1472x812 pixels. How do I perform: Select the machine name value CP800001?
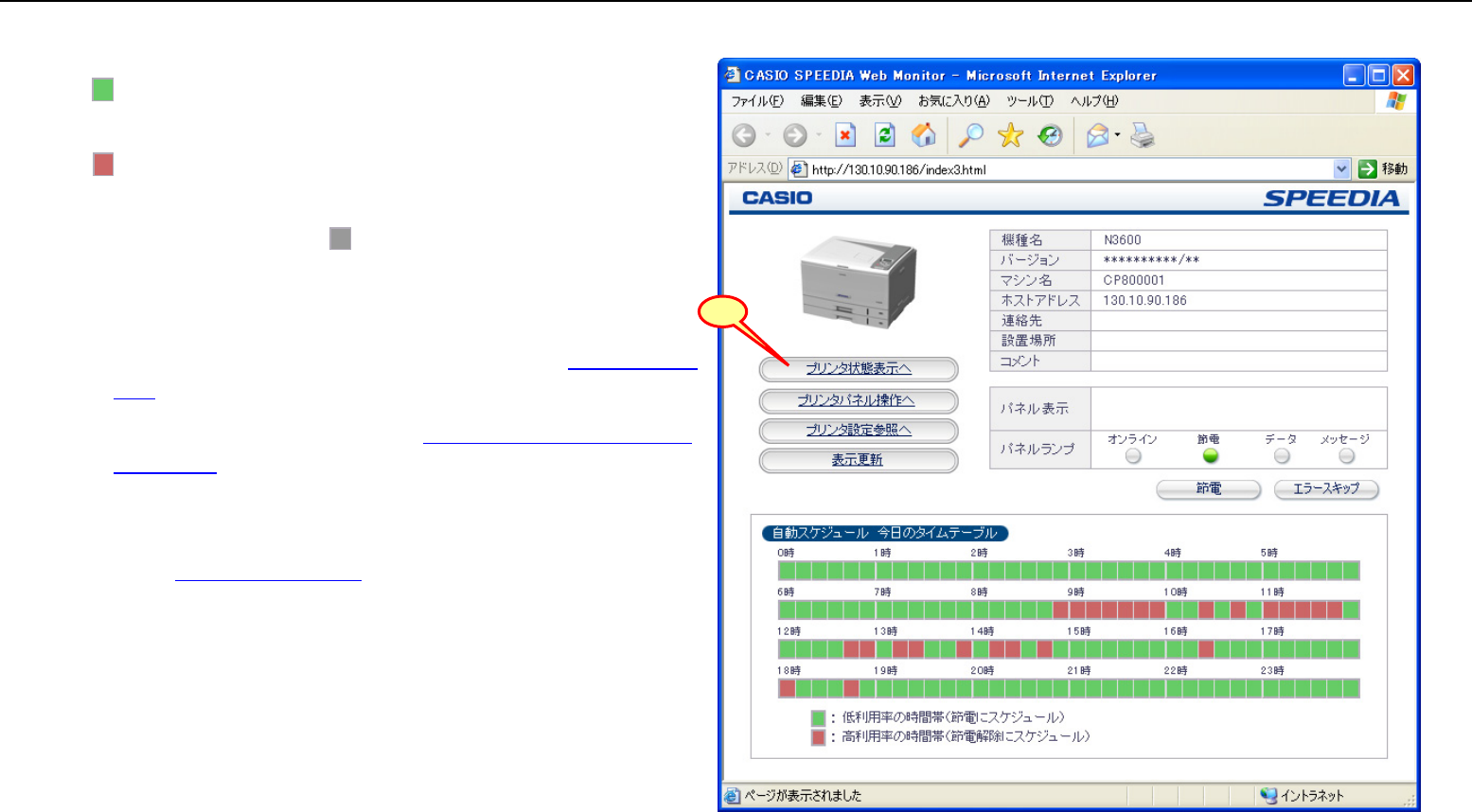pos(1134,280)
